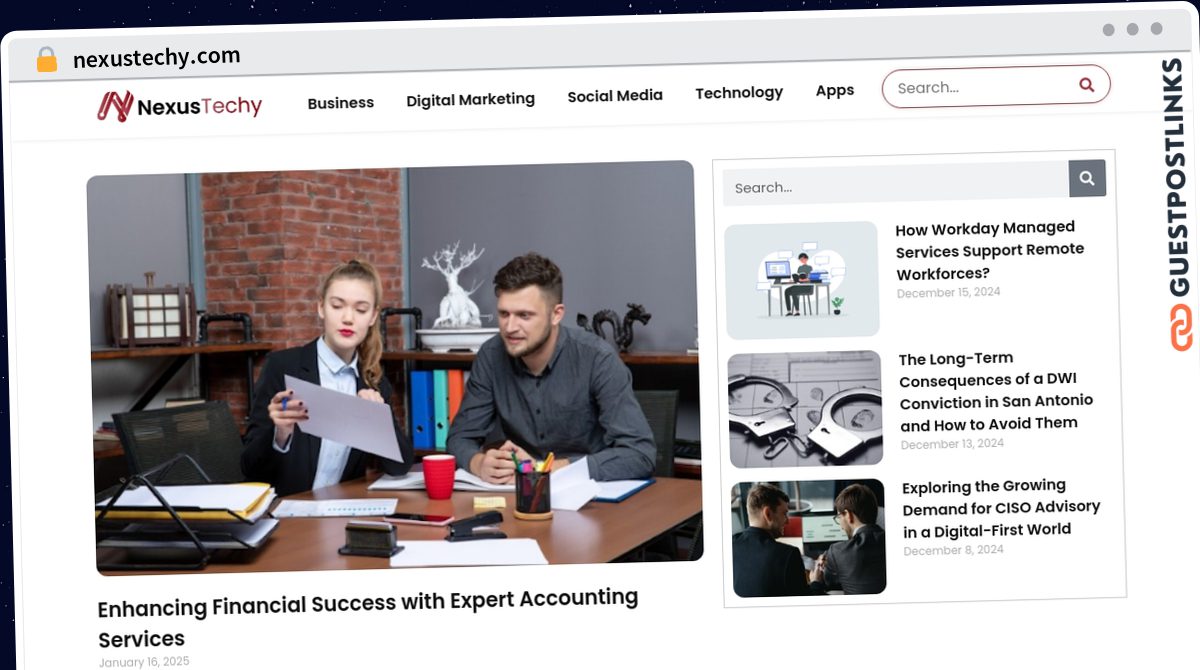Open the Digital Marketing menu item
The width and height of the screenshot is (1200, 670).
tap(470, 99)
